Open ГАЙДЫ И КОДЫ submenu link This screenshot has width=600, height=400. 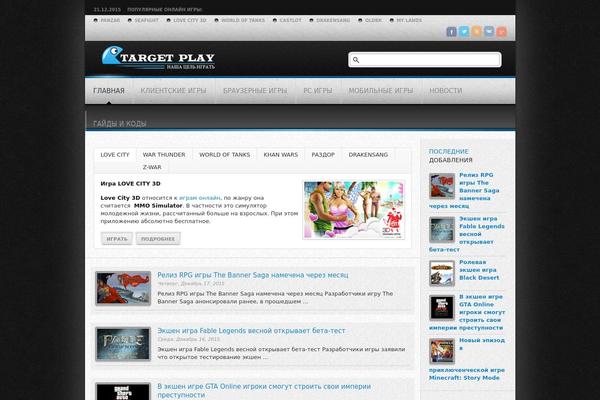(x=119, y=124)
